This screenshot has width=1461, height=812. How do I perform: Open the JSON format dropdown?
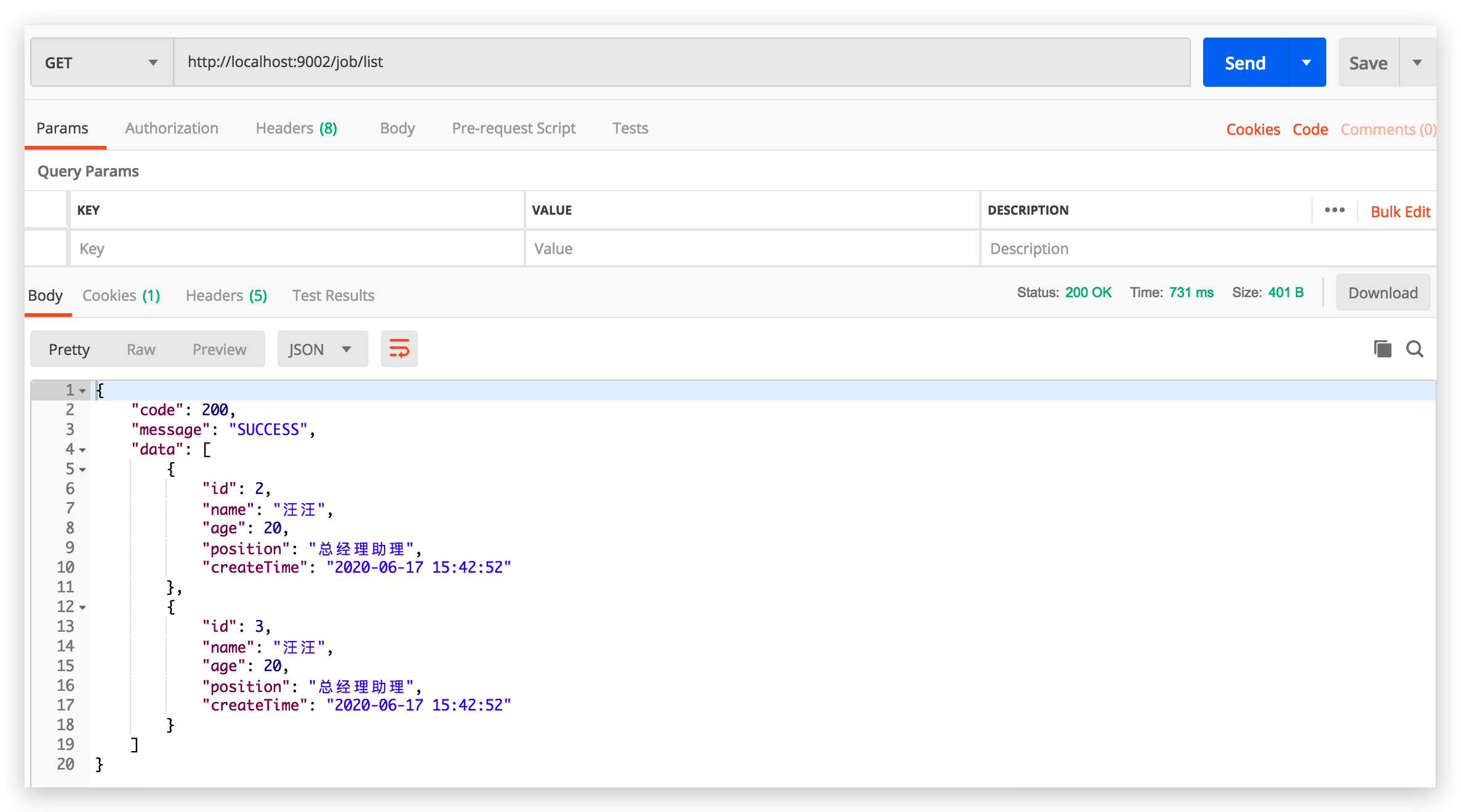click(322, 349)
